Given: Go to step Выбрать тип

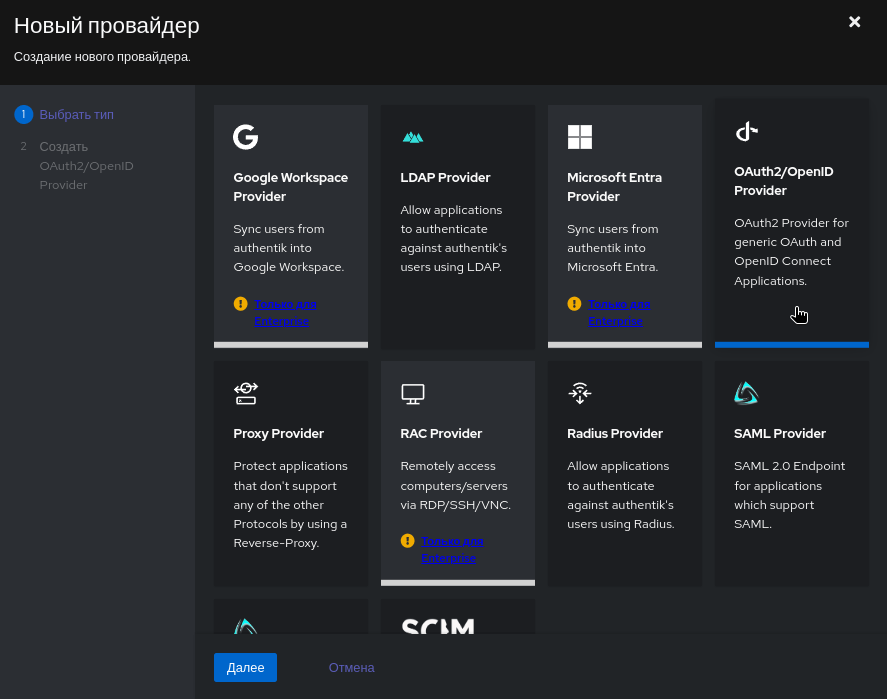Looking at the screenshot, I should [76, 114].
